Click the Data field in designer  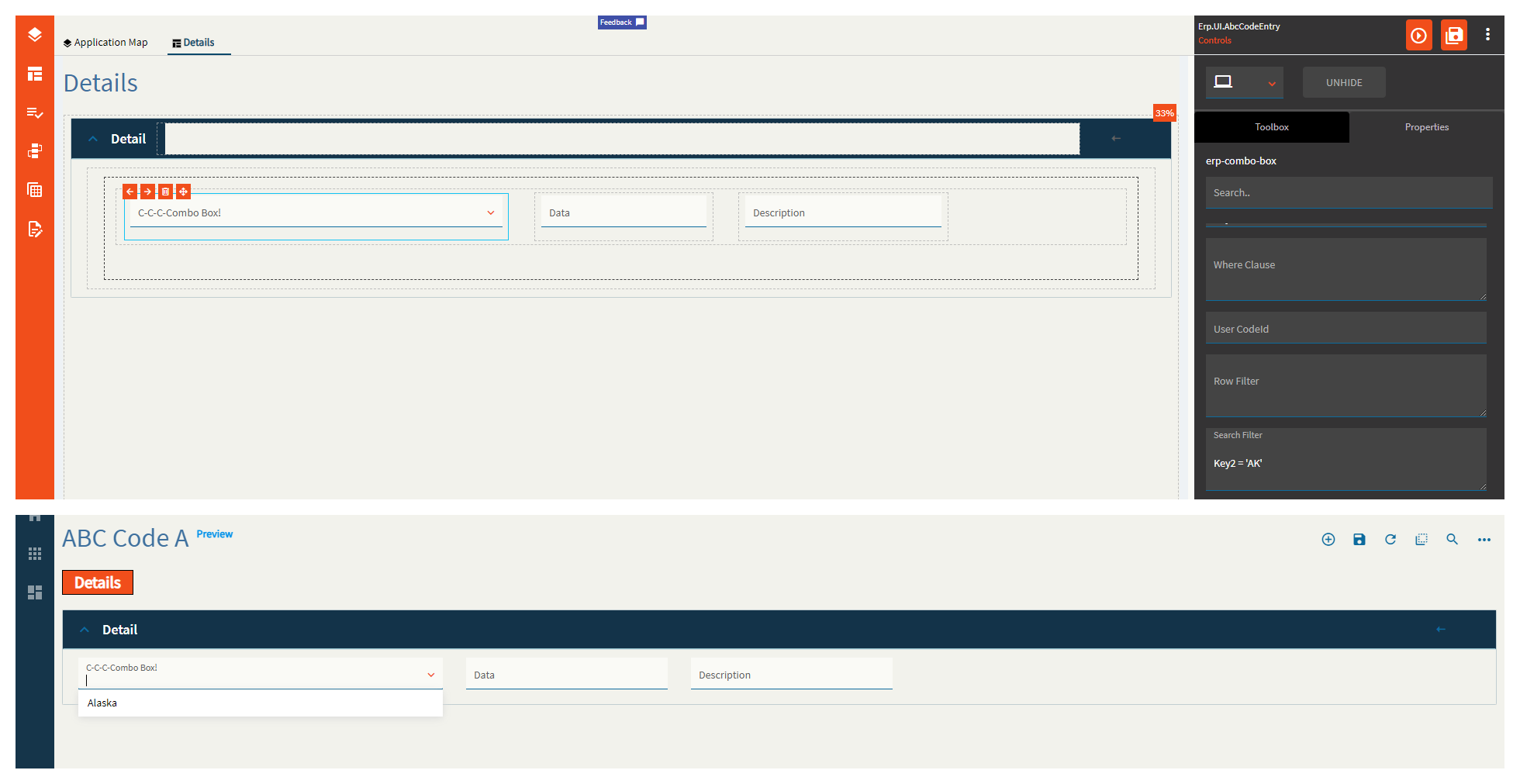coord(624,212)
